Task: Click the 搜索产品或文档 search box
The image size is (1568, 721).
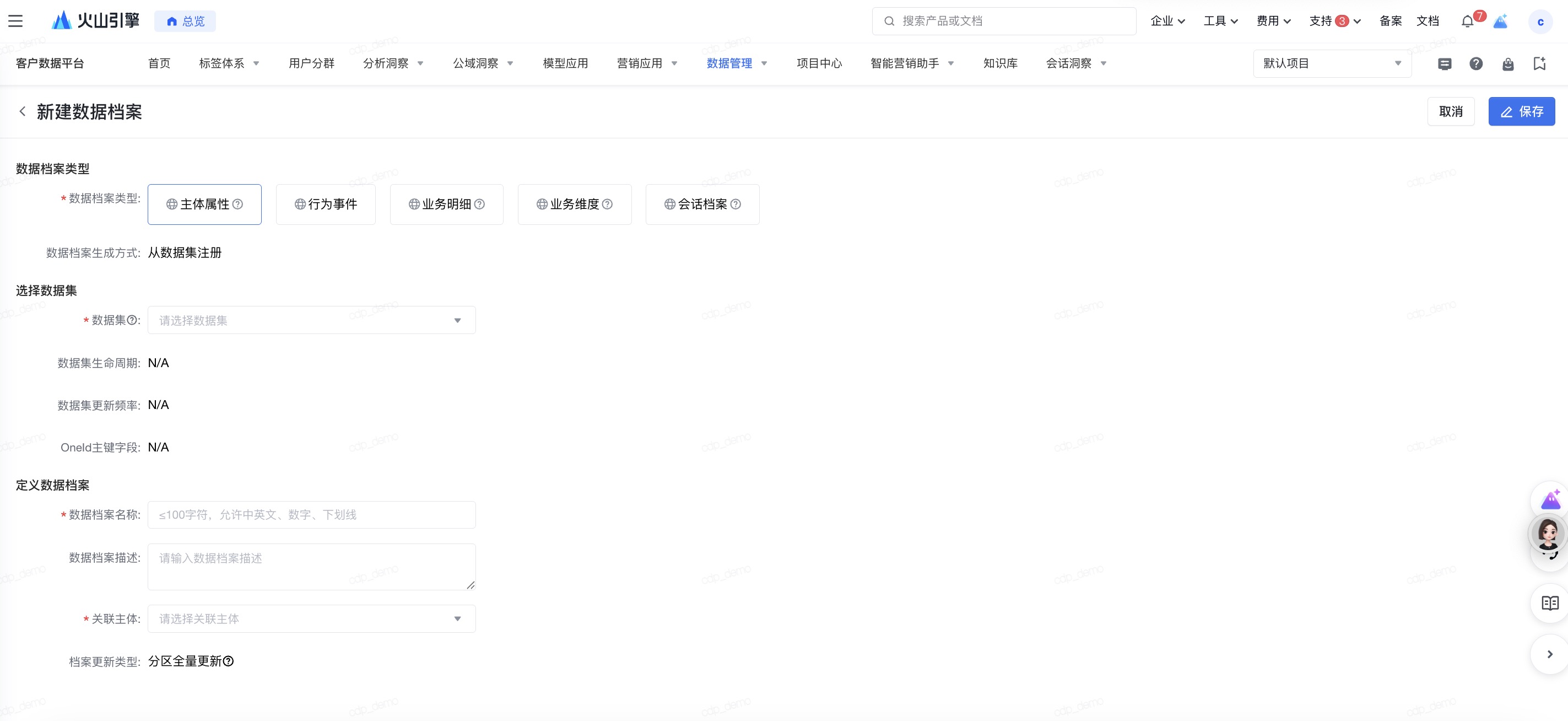Action: point(1004,21)
